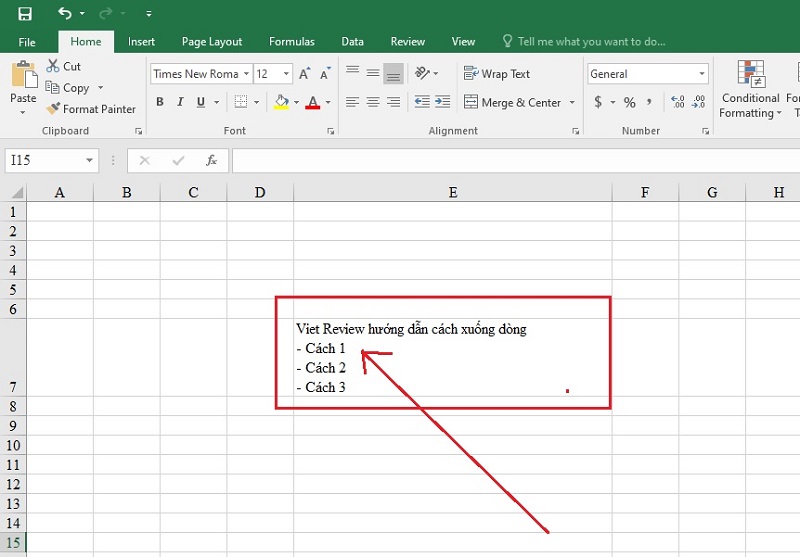
Task: Expand Merge & Center options arrow
Action: click(x=572, y=103)
